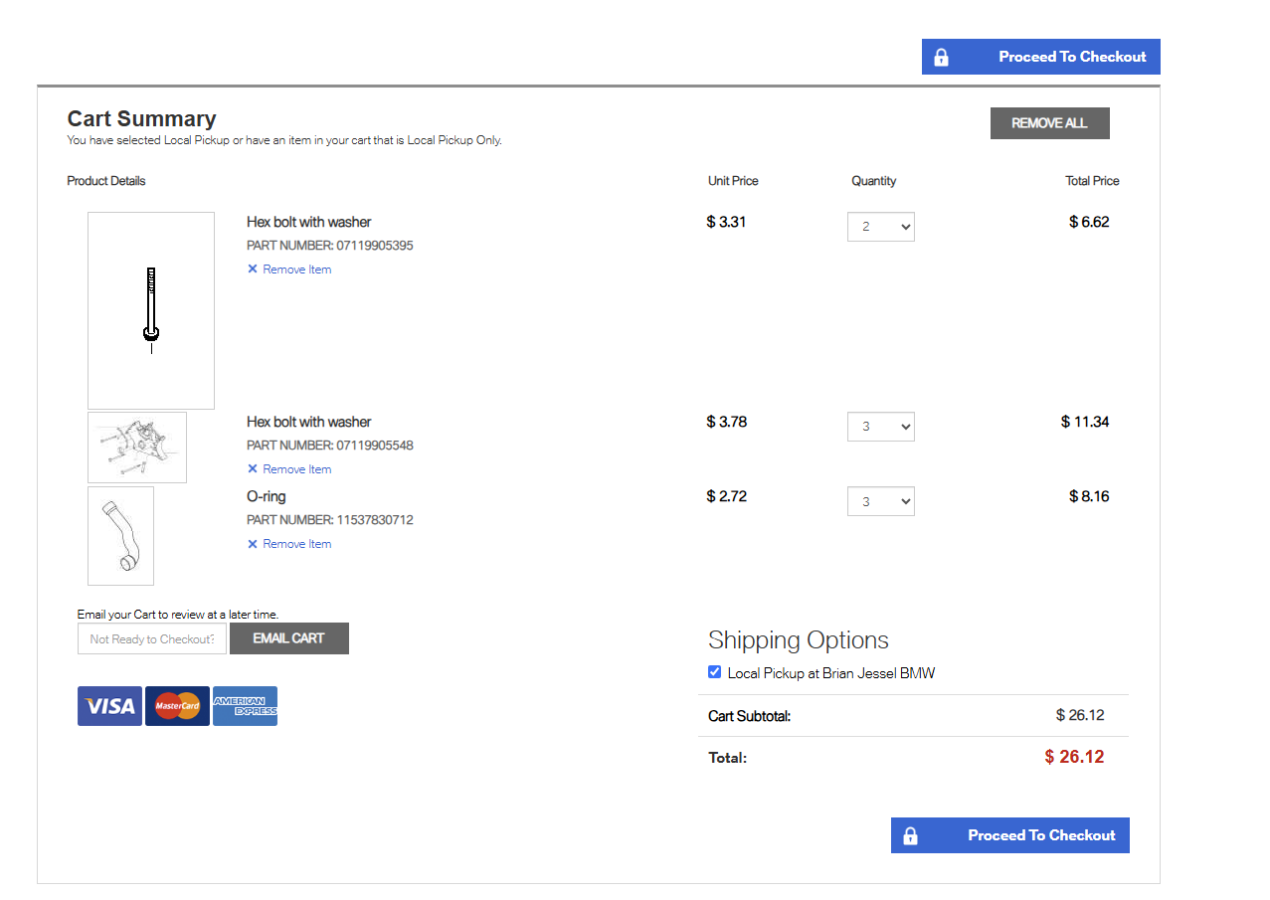This screenshot has width=1270, height=900.
Task: View the single hex bolt product thumbnail
Action: (x=151, y=310)
